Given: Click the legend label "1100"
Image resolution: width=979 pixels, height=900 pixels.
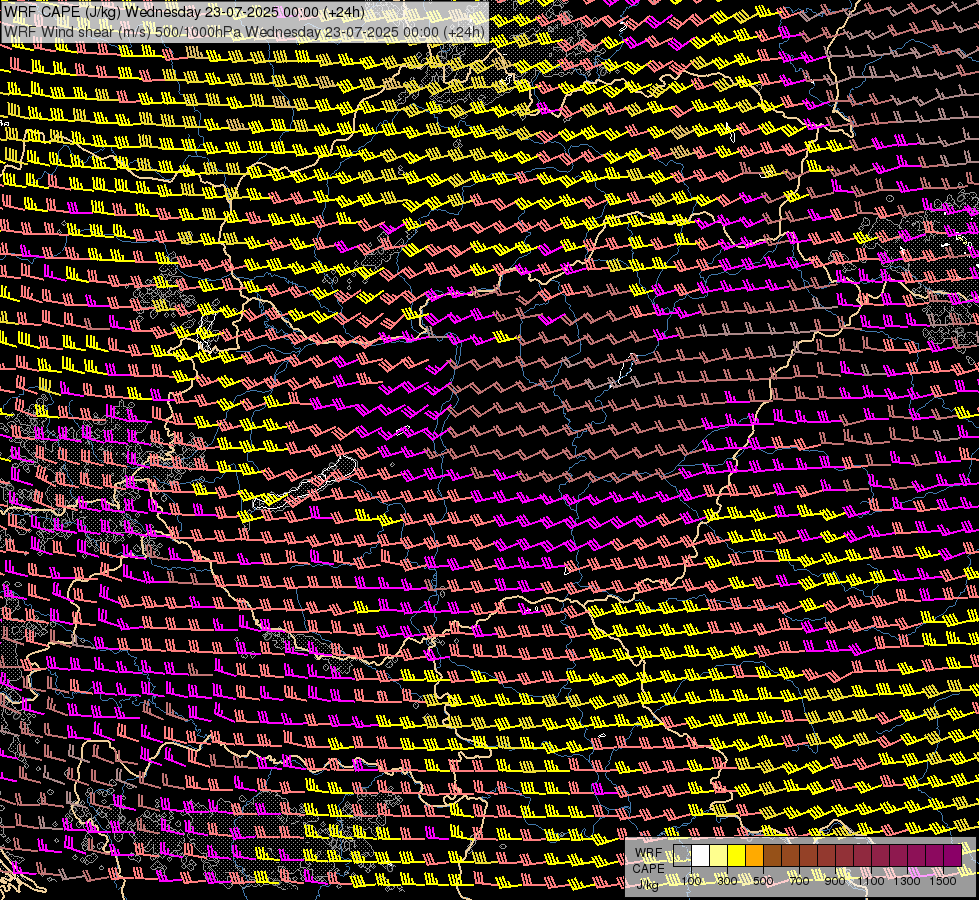Looking at the screenshot, I should pos(870,881).
